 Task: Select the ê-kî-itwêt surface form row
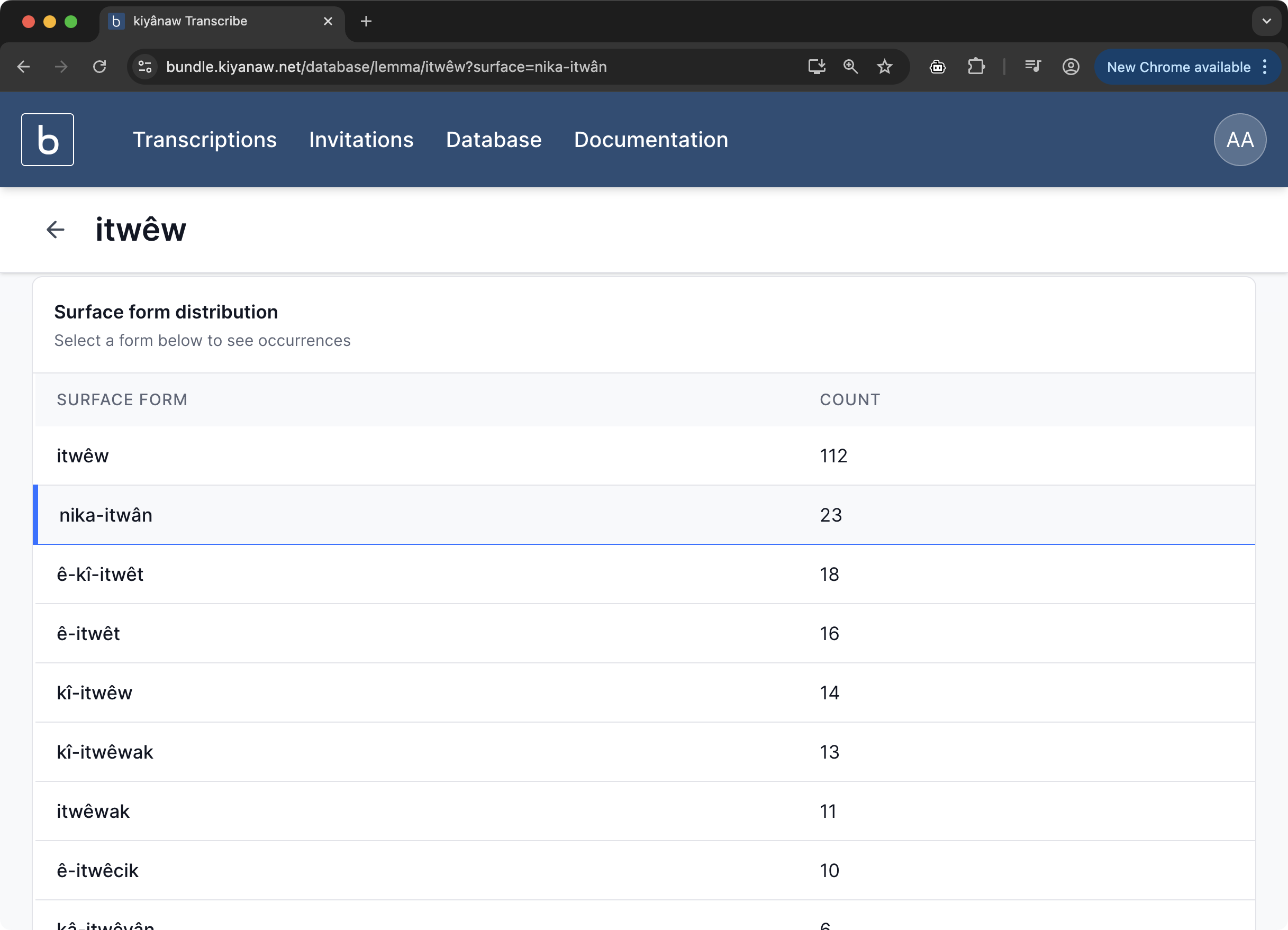click(100, 574)
